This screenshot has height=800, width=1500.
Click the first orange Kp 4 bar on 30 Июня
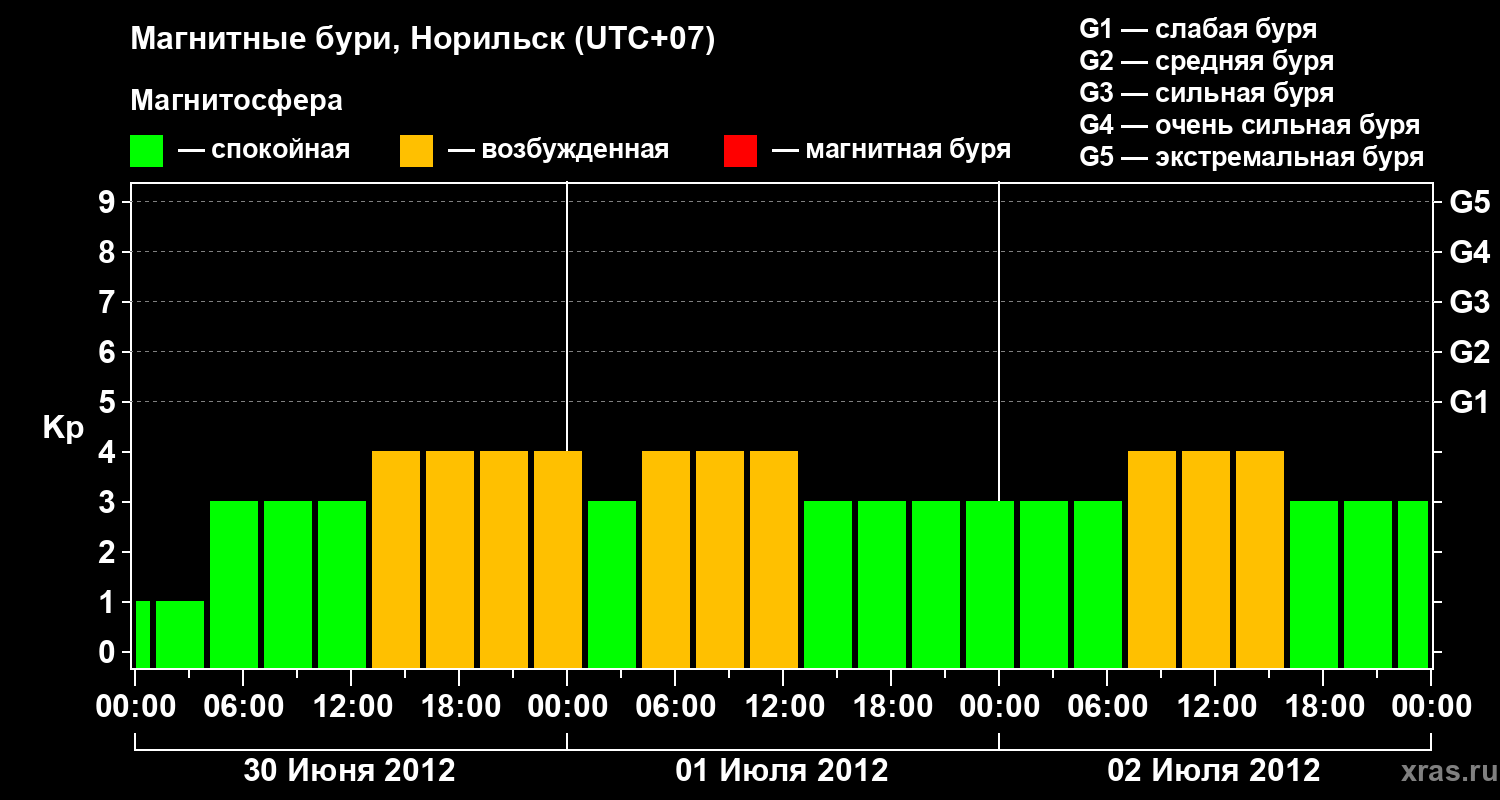pyautogui.click(x=396, y=559)
